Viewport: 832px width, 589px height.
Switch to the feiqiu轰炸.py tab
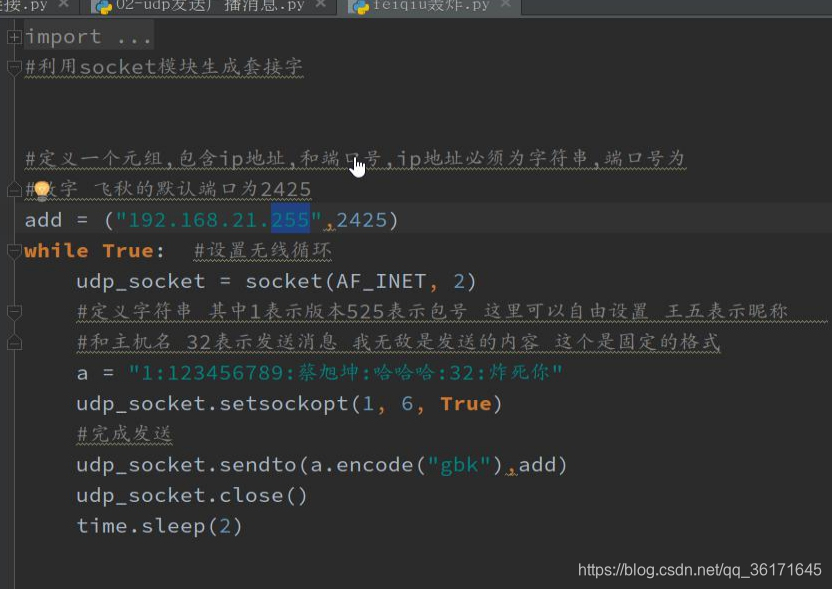click(430, 6)
